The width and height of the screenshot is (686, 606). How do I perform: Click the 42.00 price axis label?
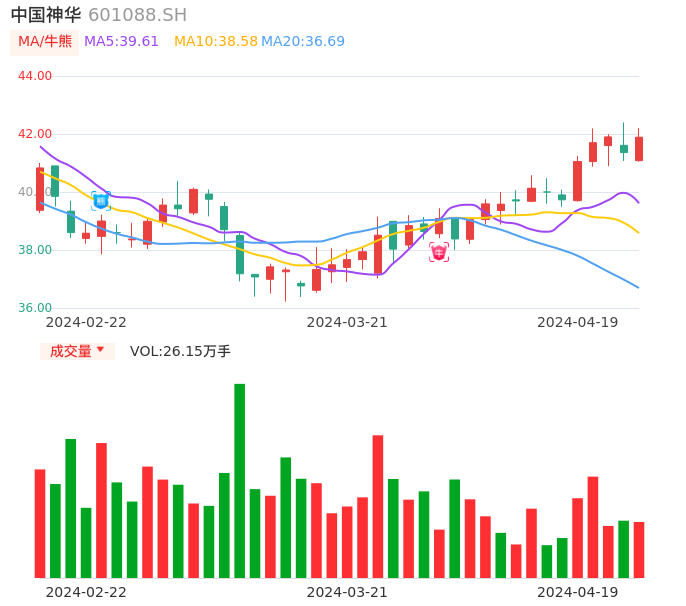pos(35,134)
